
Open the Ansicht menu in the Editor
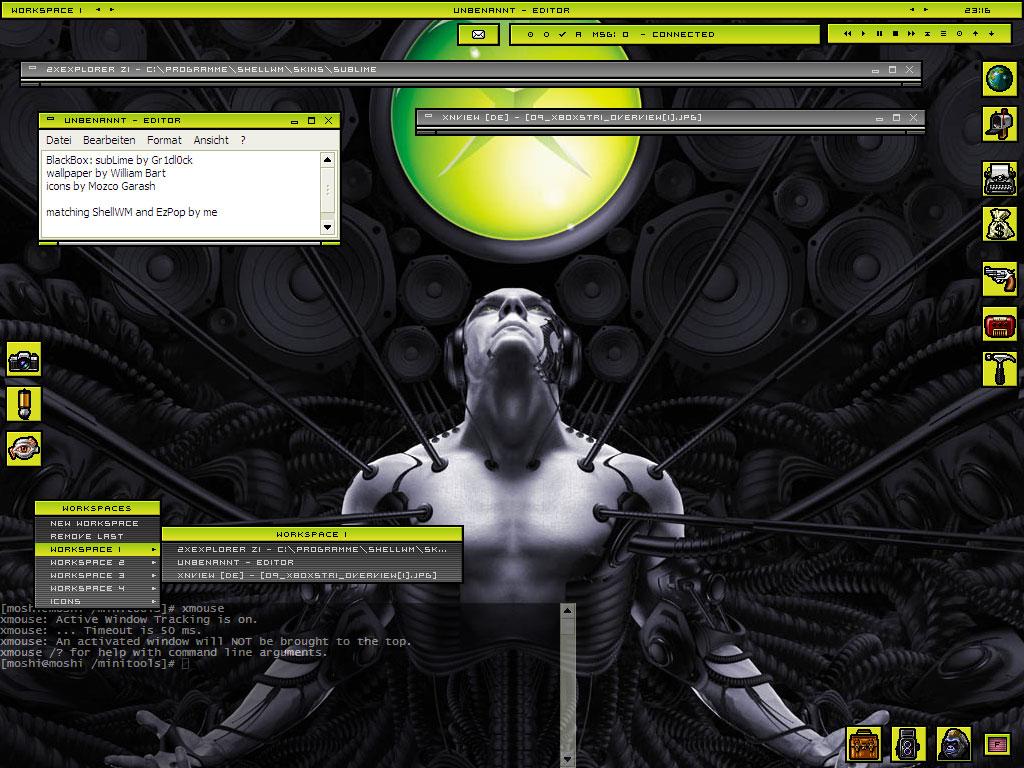click(211, 140)
